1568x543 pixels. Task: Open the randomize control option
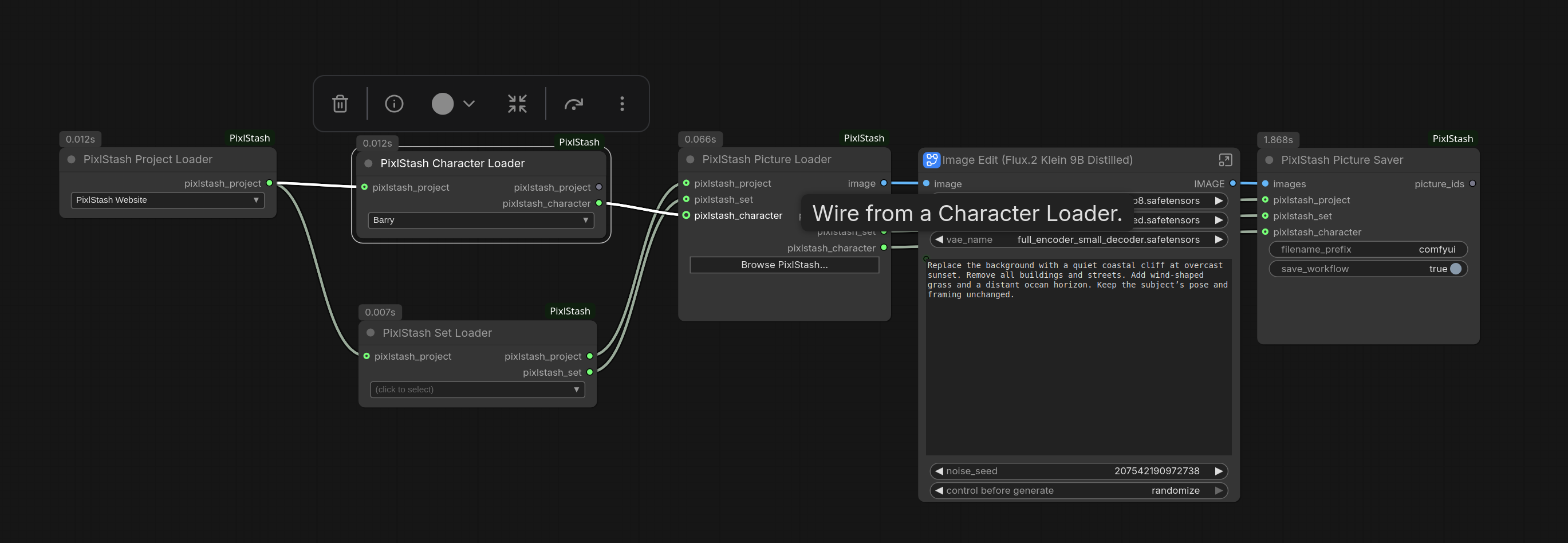click(x=1175, y=491)
